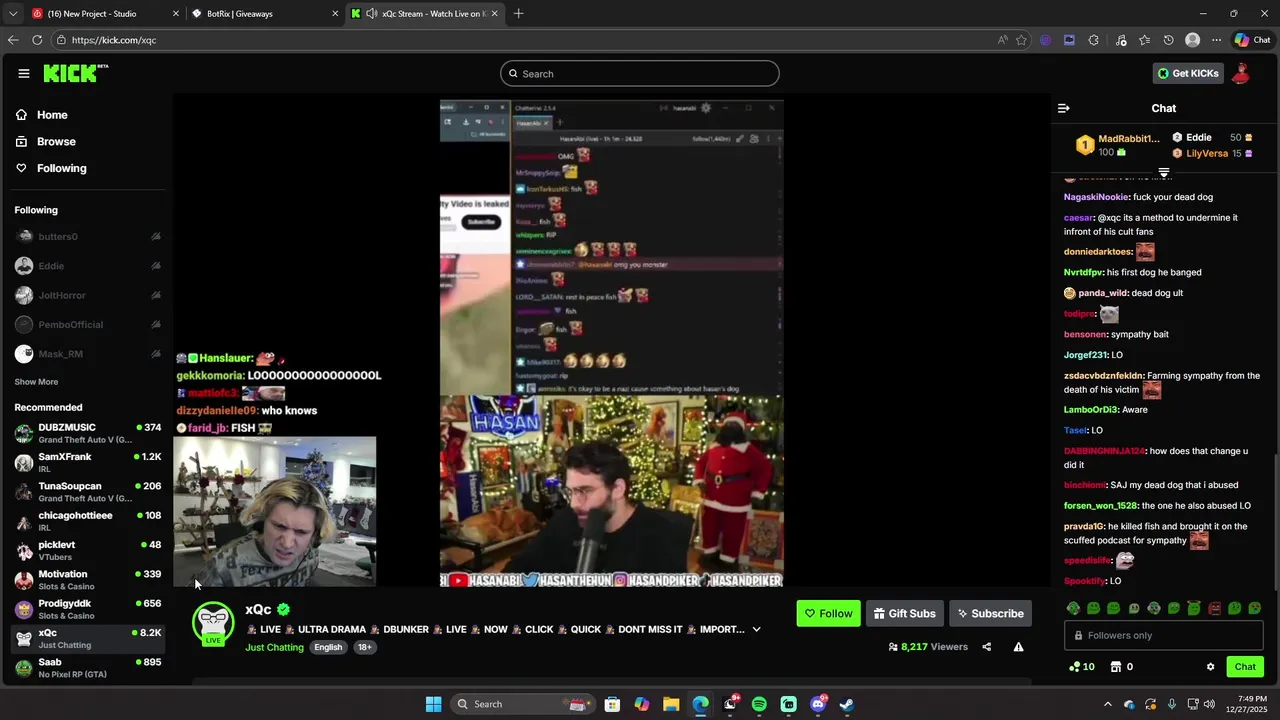Open TunaSoupcan recommended channel
Image resolution: width=1280 pixels, height=720 pixels.
88,492
